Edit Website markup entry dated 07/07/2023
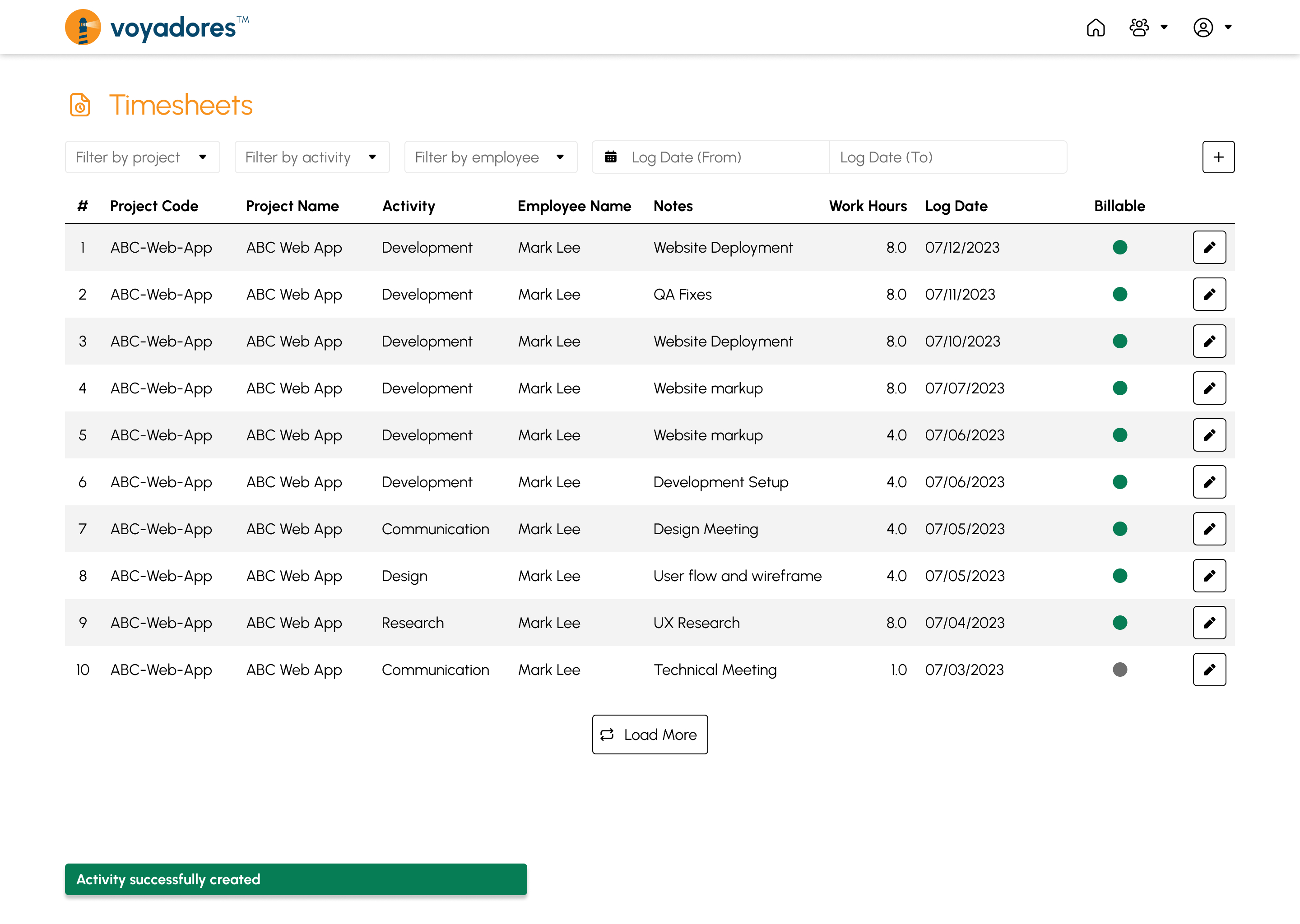Viewport: 1300px width, 924px height. coord(1209,388)
